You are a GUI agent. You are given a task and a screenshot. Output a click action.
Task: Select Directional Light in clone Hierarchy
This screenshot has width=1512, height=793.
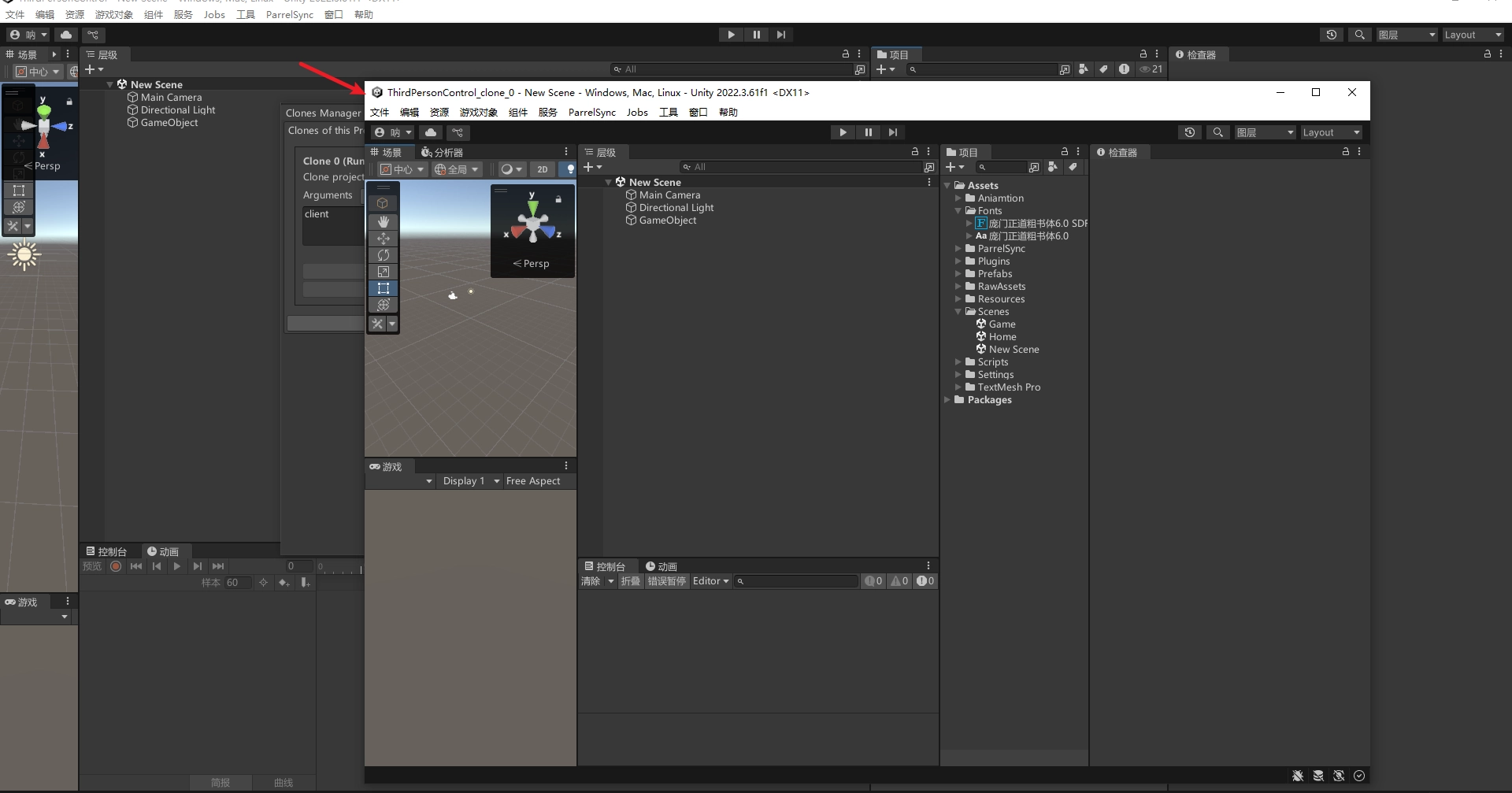click(676, 208)
